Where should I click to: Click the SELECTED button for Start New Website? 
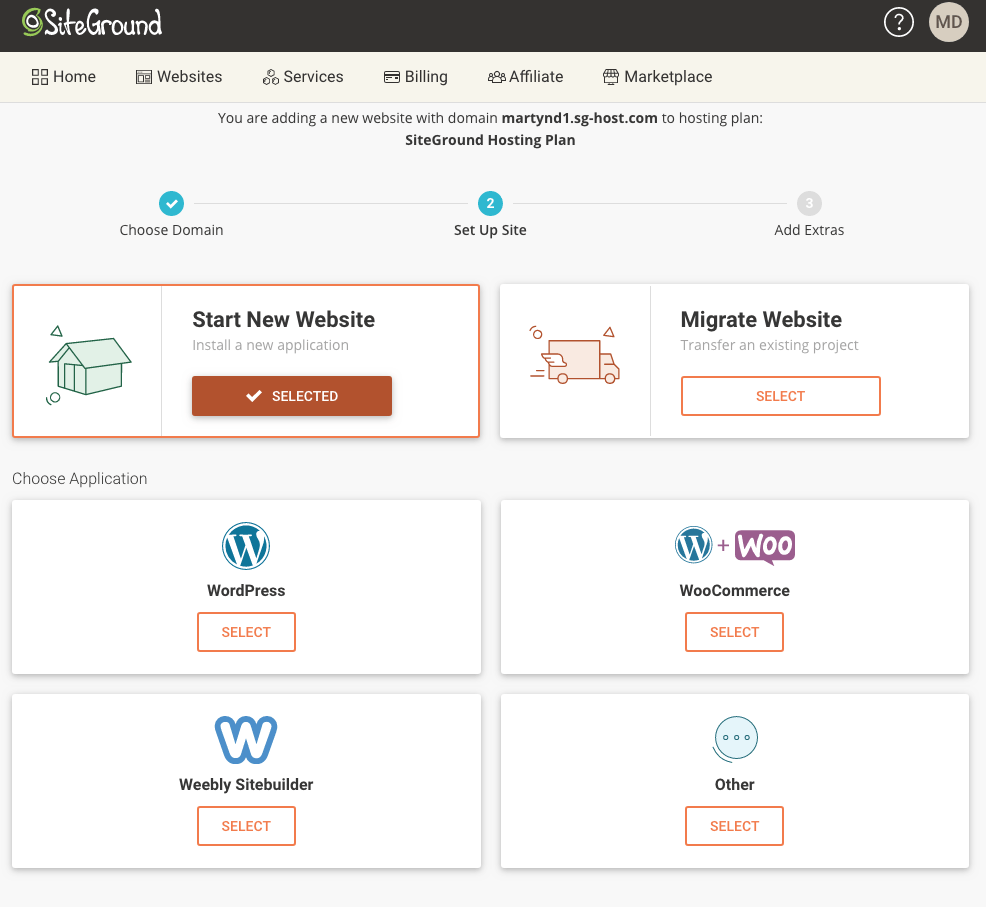click(292, 396)
